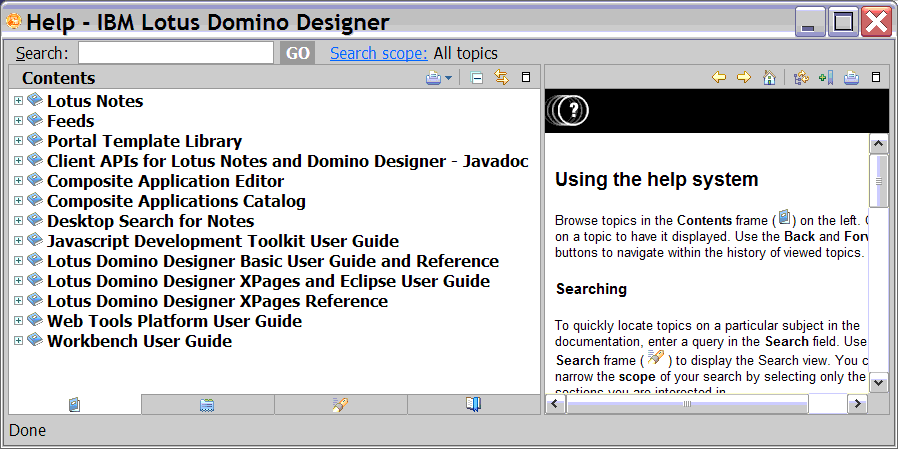This screenshot has height=451, width=905.
Task: Click the Search text input field
Action: [176, 53]
